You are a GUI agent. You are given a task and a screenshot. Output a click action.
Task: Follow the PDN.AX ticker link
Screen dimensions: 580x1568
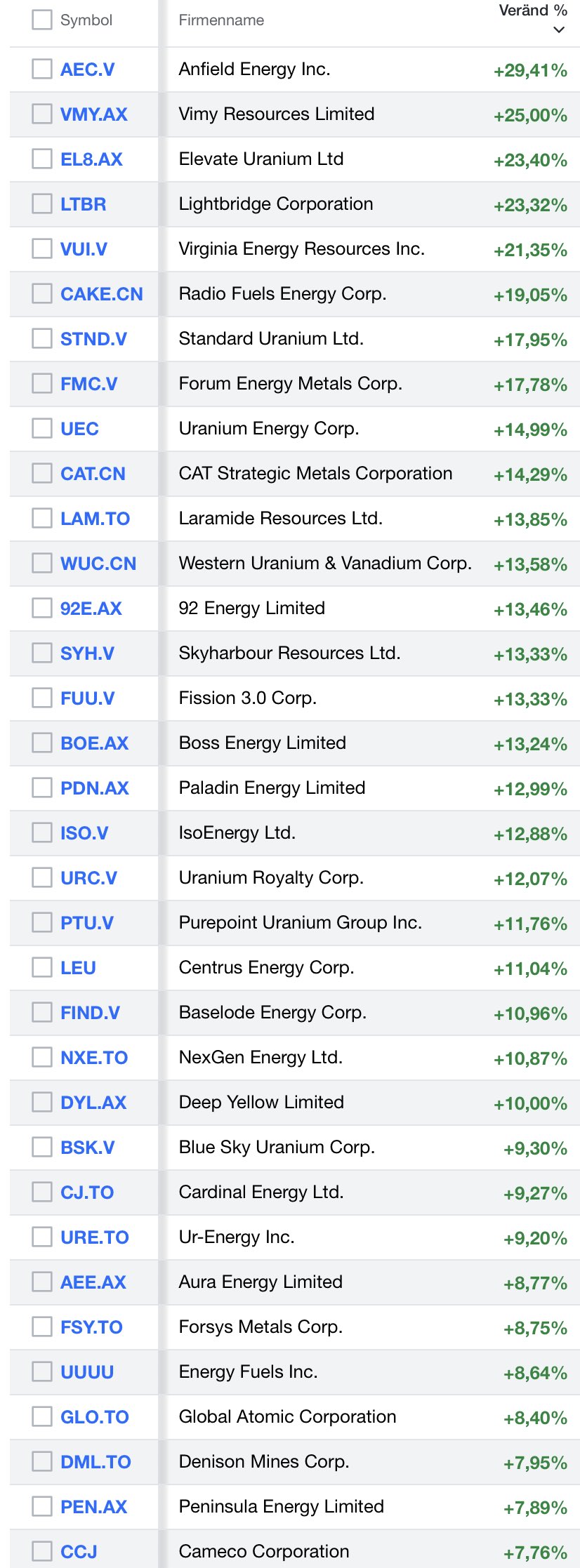click(95, 788)
